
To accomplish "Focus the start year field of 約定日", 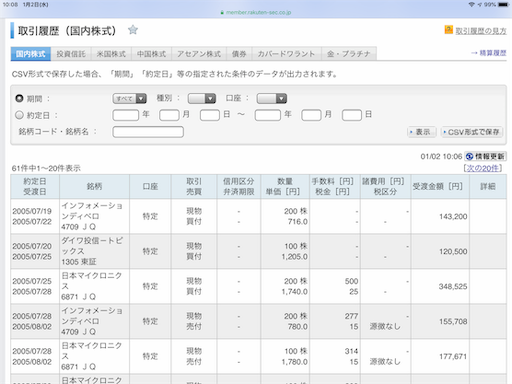I will point(126,115).
